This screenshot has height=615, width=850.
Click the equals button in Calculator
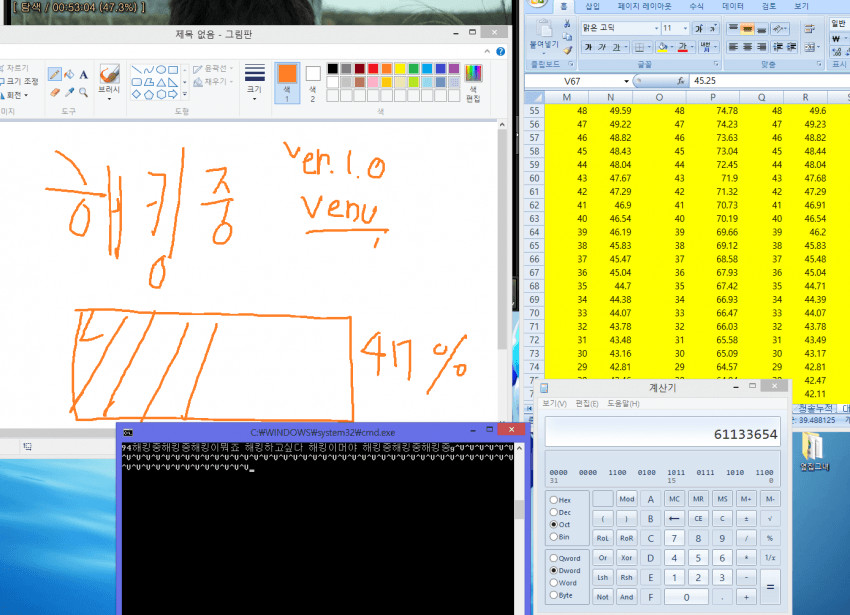[x=770, y=587]
